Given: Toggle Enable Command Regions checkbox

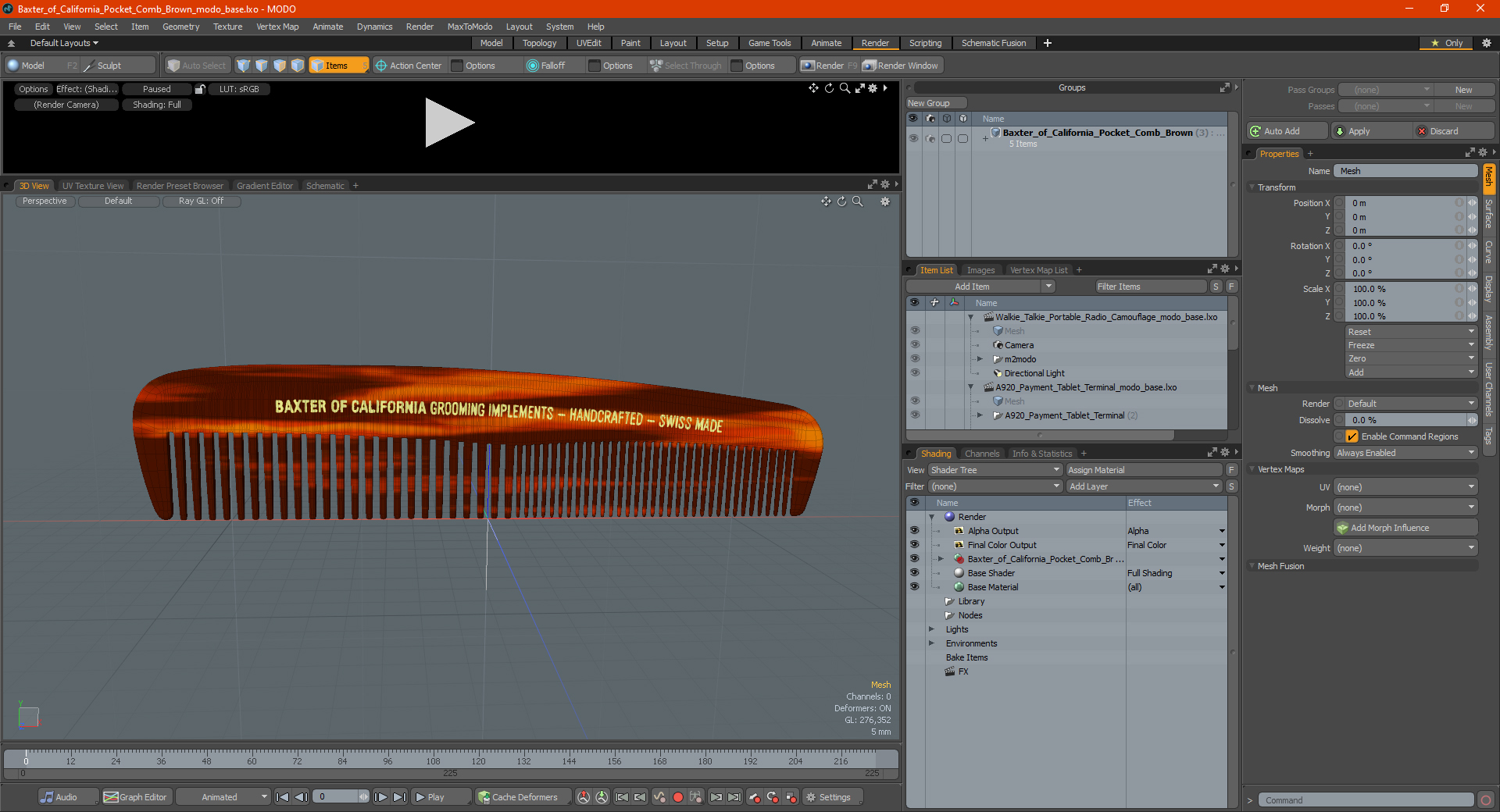Looking at the screenshot, I should point(1352,436).
